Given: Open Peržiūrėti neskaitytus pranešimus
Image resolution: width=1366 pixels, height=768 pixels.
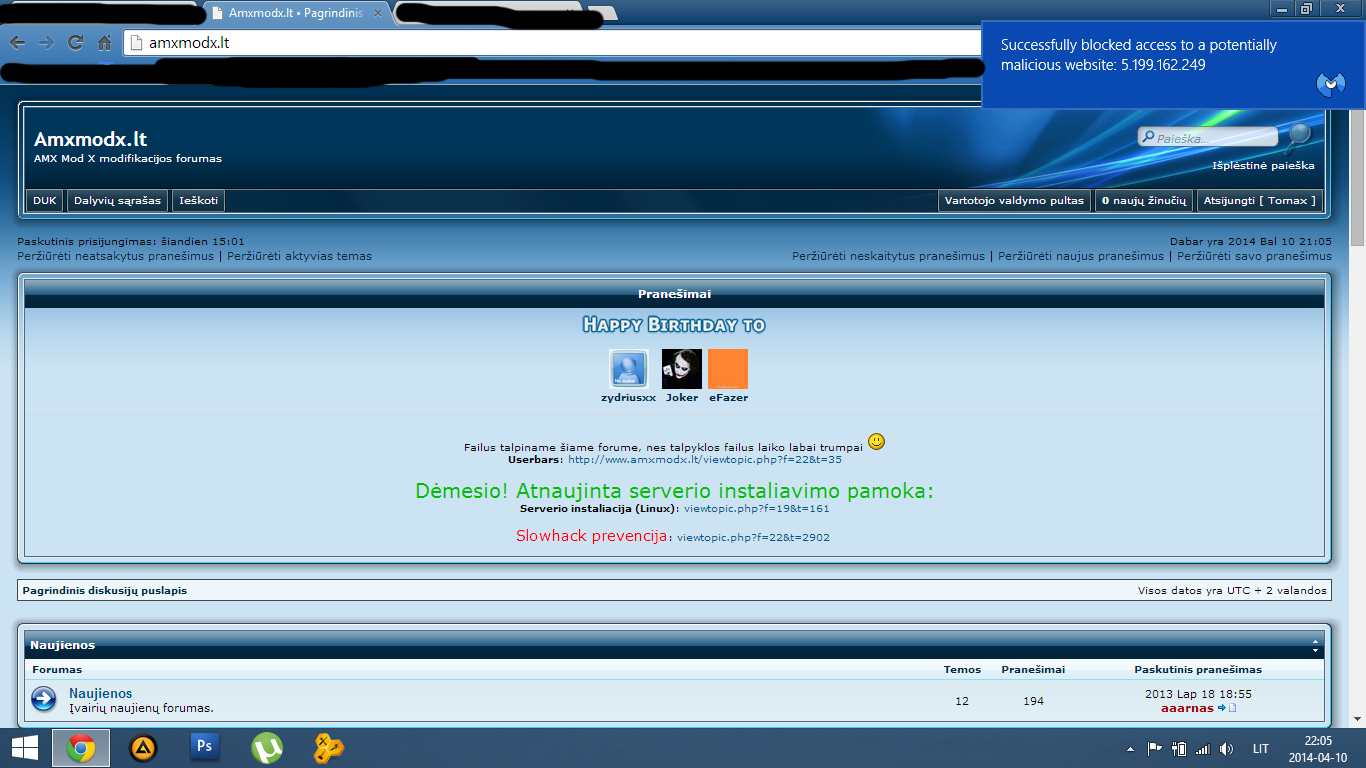Looking at the screenshot, I should [x=888, y=256].
